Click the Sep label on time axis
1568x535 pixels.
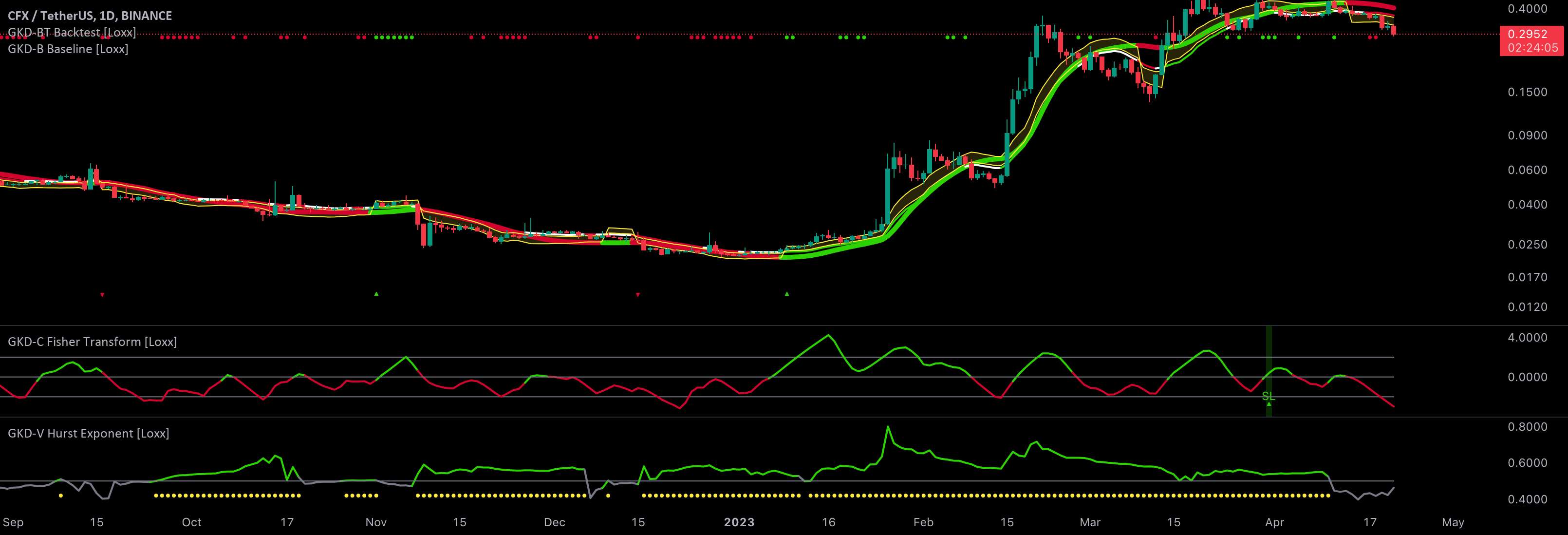tap(13, 522)
